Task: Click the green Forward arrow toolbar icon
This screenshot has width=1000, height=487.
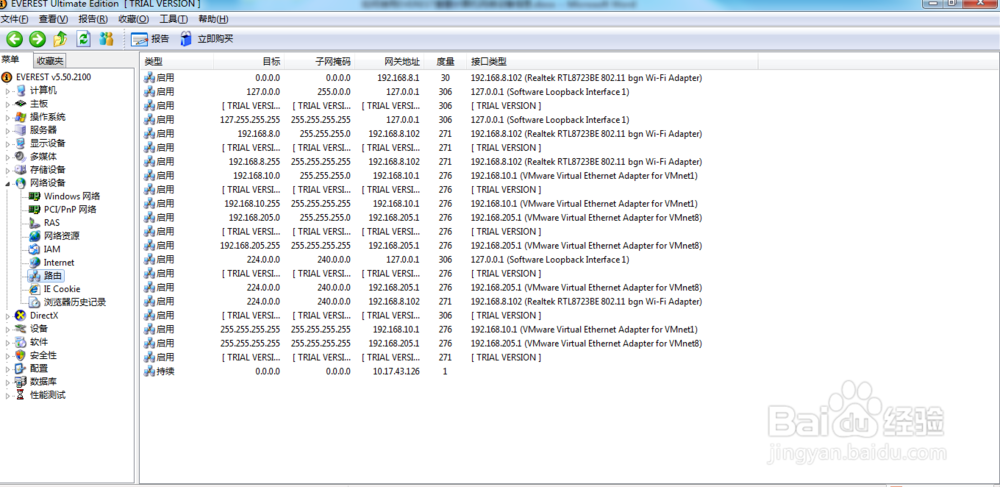Action: pos(38,39)
